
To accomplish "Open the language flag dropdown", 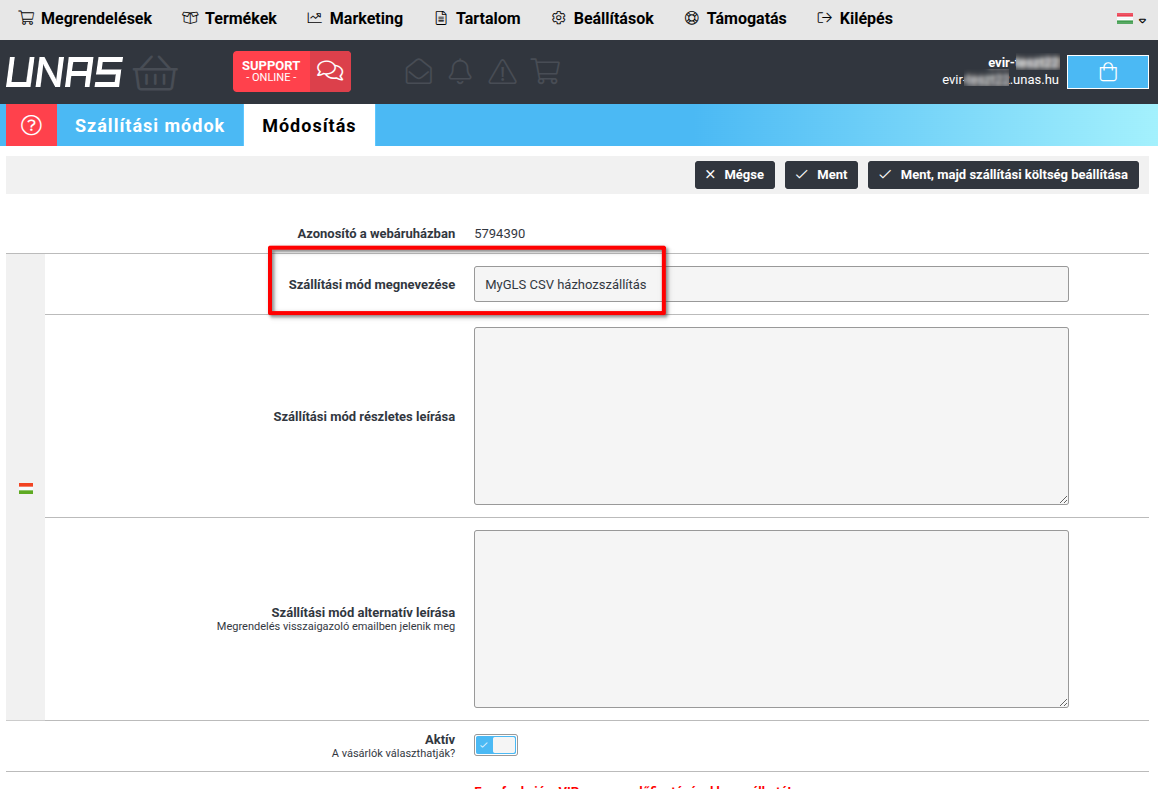I will (x=1131, y=19).
